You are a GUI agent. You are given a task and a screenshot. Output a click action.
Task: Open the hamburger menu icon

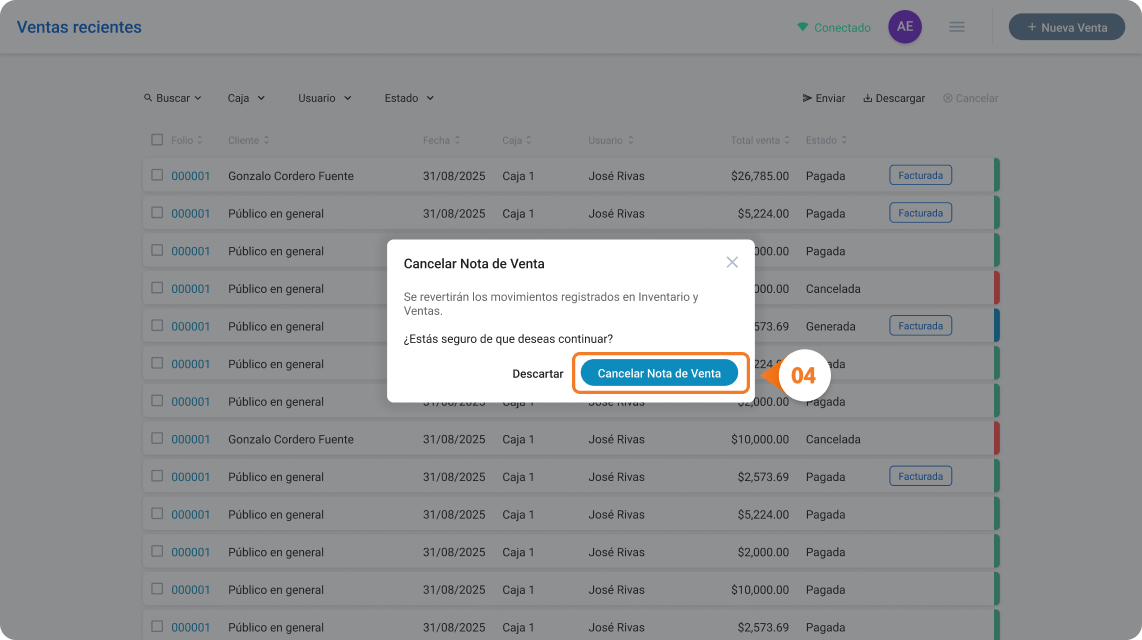957,27
